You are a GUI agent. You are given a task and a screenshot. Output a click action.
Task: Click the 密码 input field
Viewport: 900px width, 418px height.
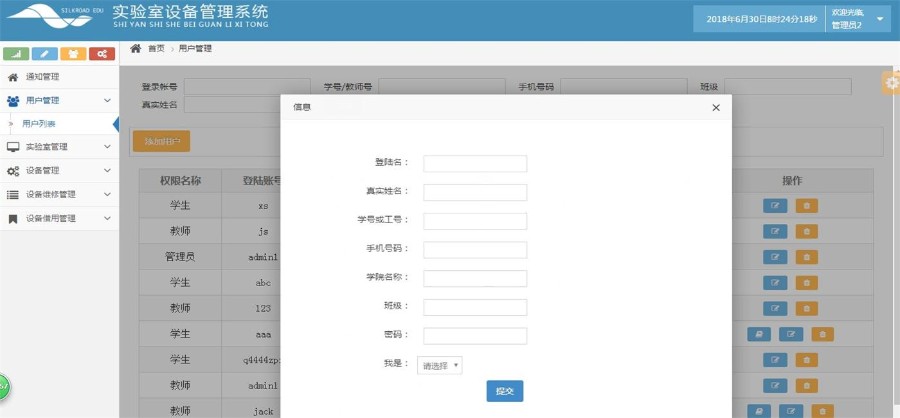click(x=475, y=336)
